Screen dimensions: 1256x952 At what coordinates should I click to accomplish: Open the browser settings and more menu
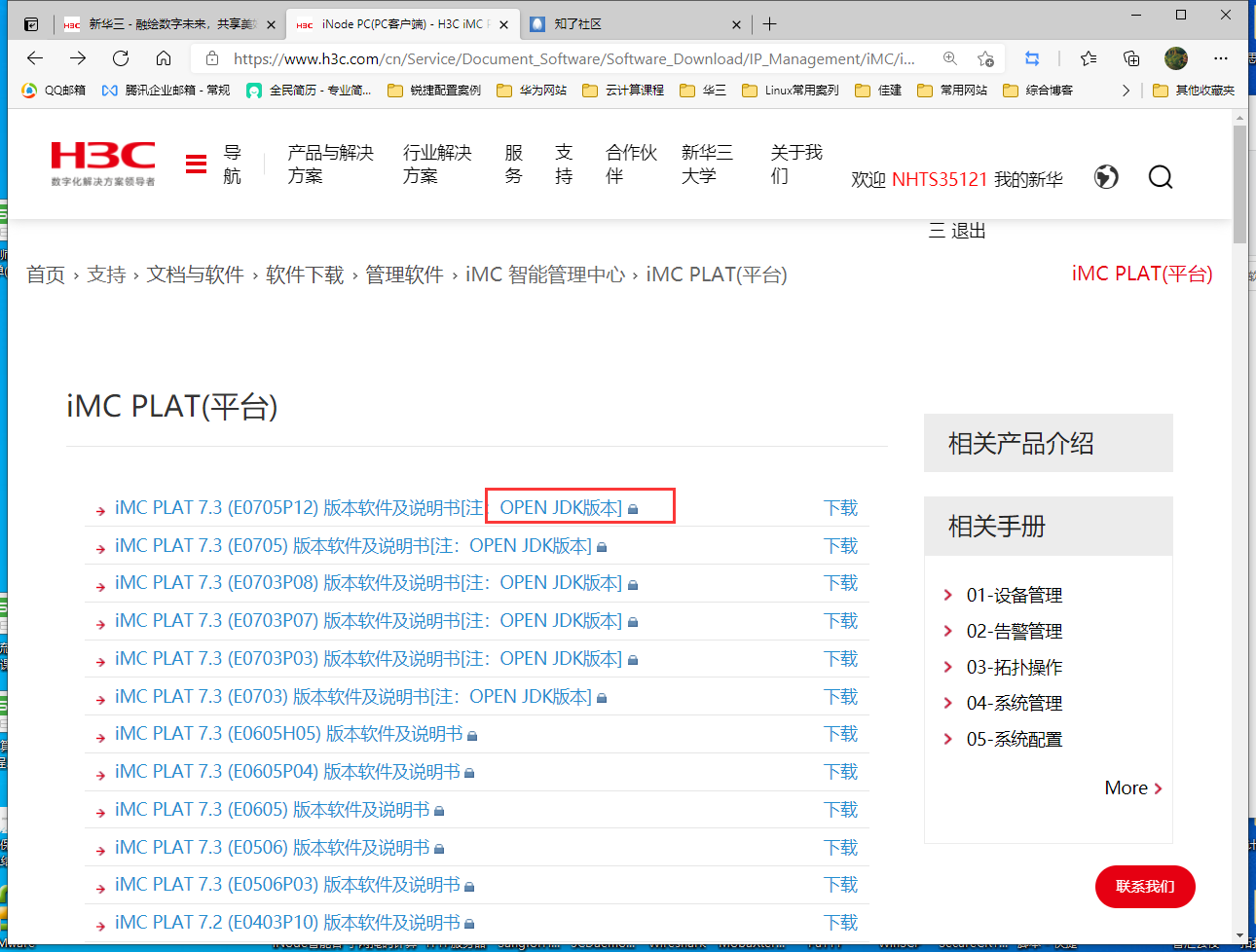[1221, 58]
